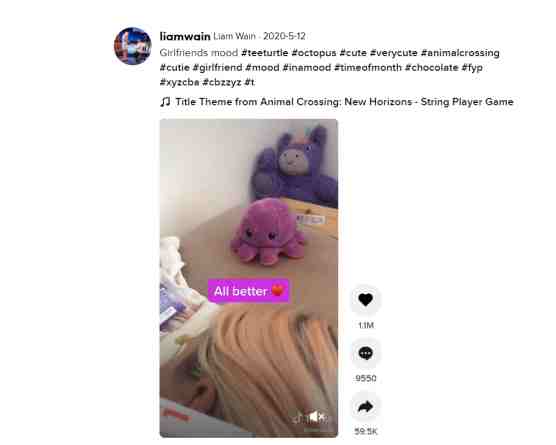Image resolution: width=556 pixels, height=445 pixels.
Task: Open the #inamood hashtag
Action: tap(307, 67)
